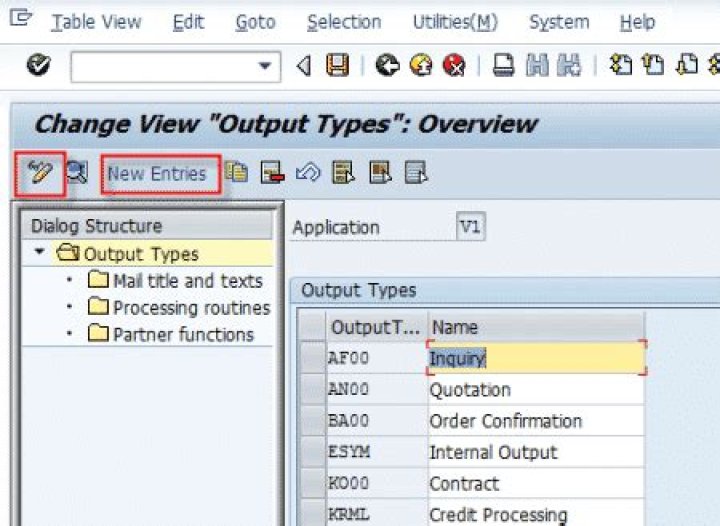
Task: Click the New Entries button
Action: coord(157,174)
